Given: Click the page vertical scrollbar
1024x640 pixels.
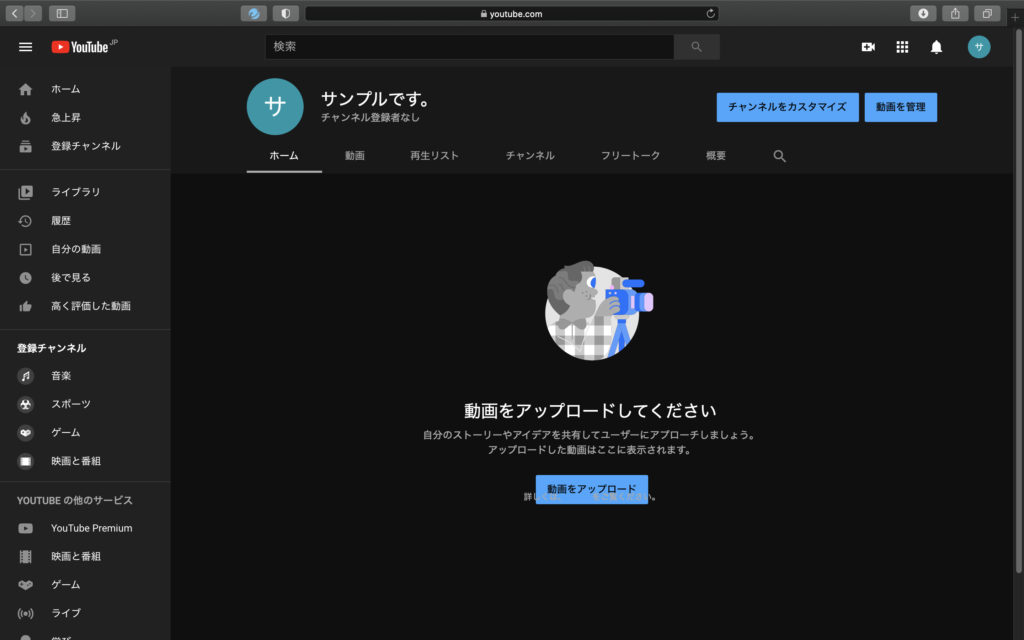Looking at the screenshot, I should coord(1018,300).
